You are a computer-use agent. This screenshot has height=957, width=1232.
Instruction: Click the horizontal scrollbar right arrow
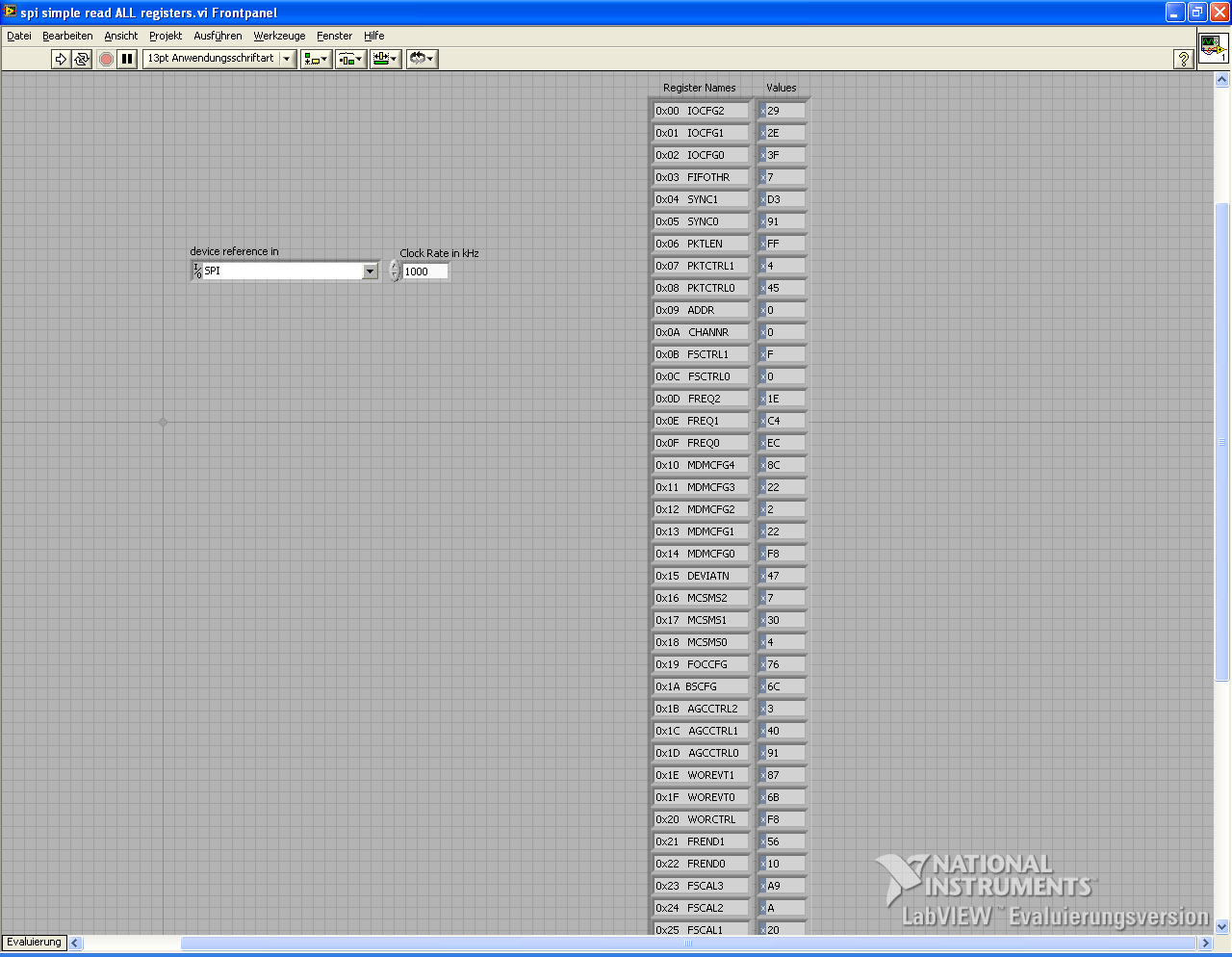1204,944
